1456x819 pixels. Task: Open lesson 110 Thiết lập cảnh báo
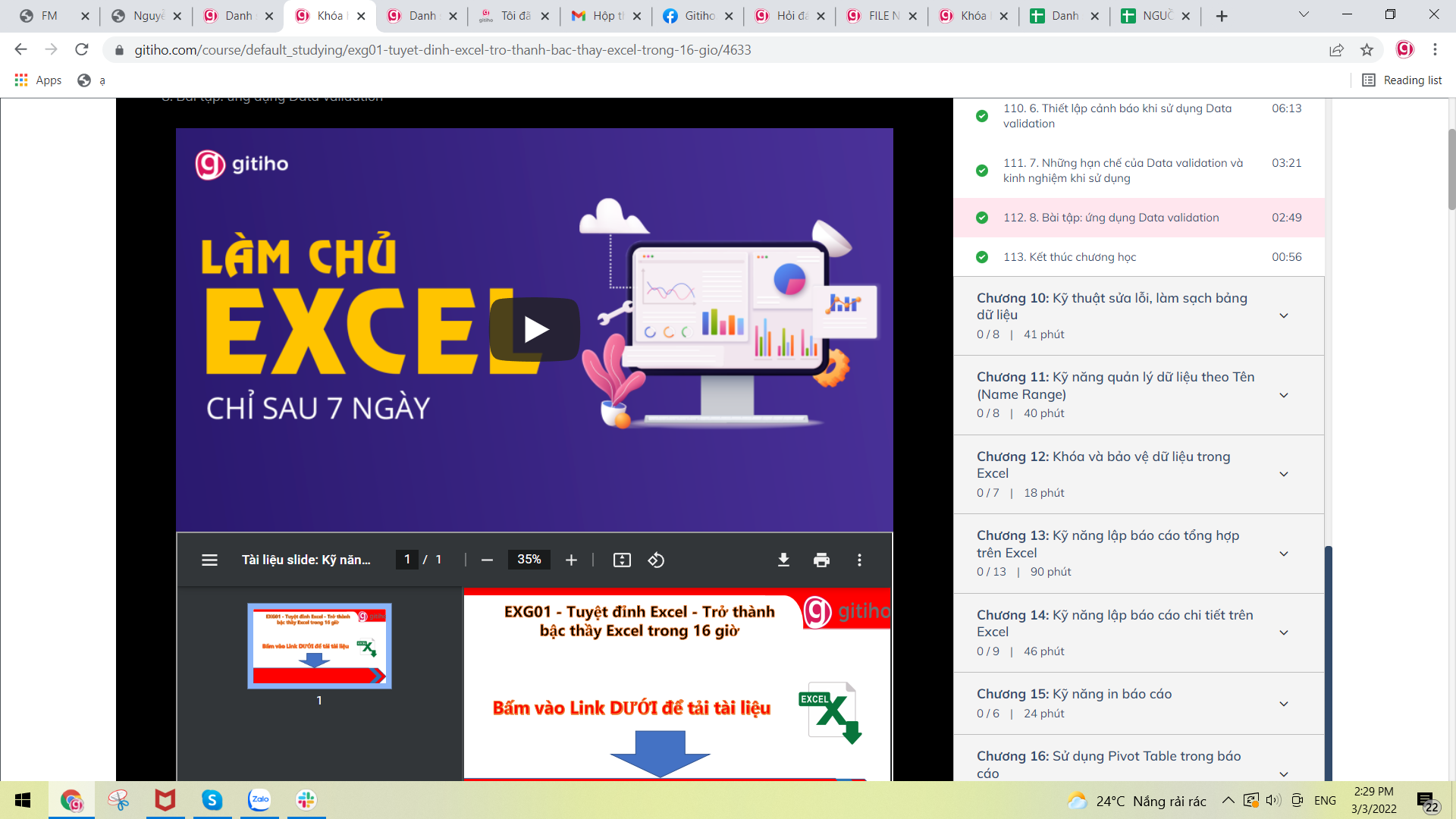[1139, 116]
